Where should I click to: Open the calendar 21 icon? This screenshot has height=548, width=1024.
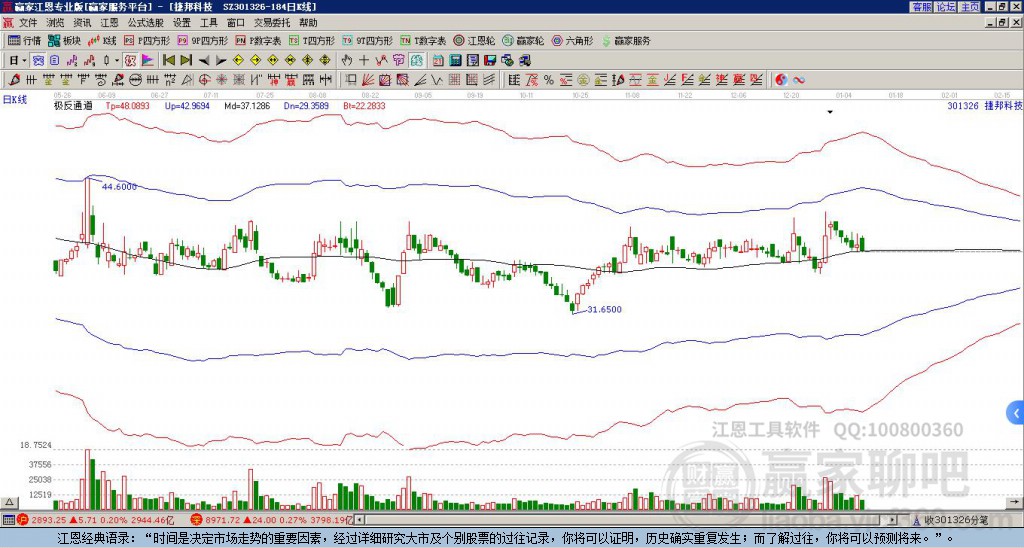point(438,61)
